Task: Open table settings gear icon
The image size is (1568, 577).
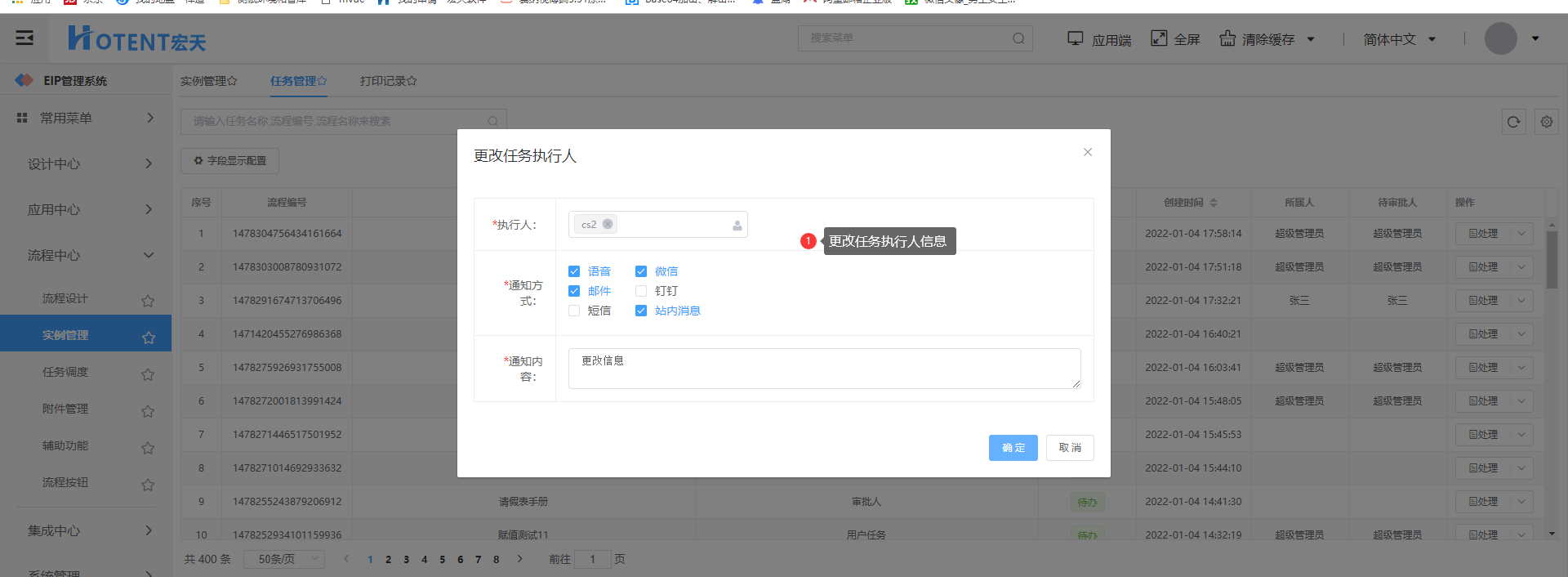Action: (1546, 122)
